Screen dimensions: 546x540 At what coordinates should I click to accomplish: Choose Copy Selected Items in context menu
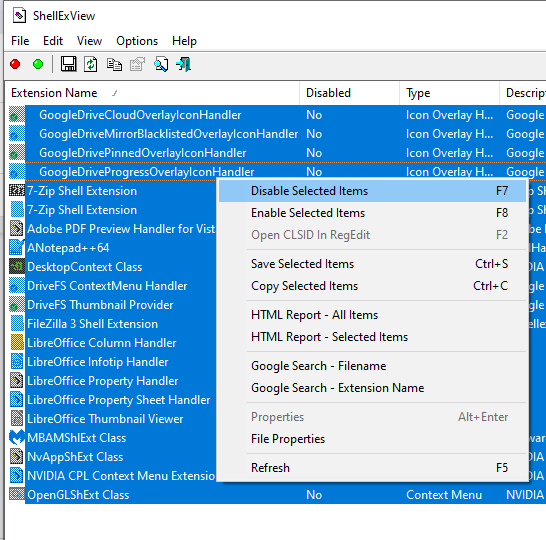[372, 286]
